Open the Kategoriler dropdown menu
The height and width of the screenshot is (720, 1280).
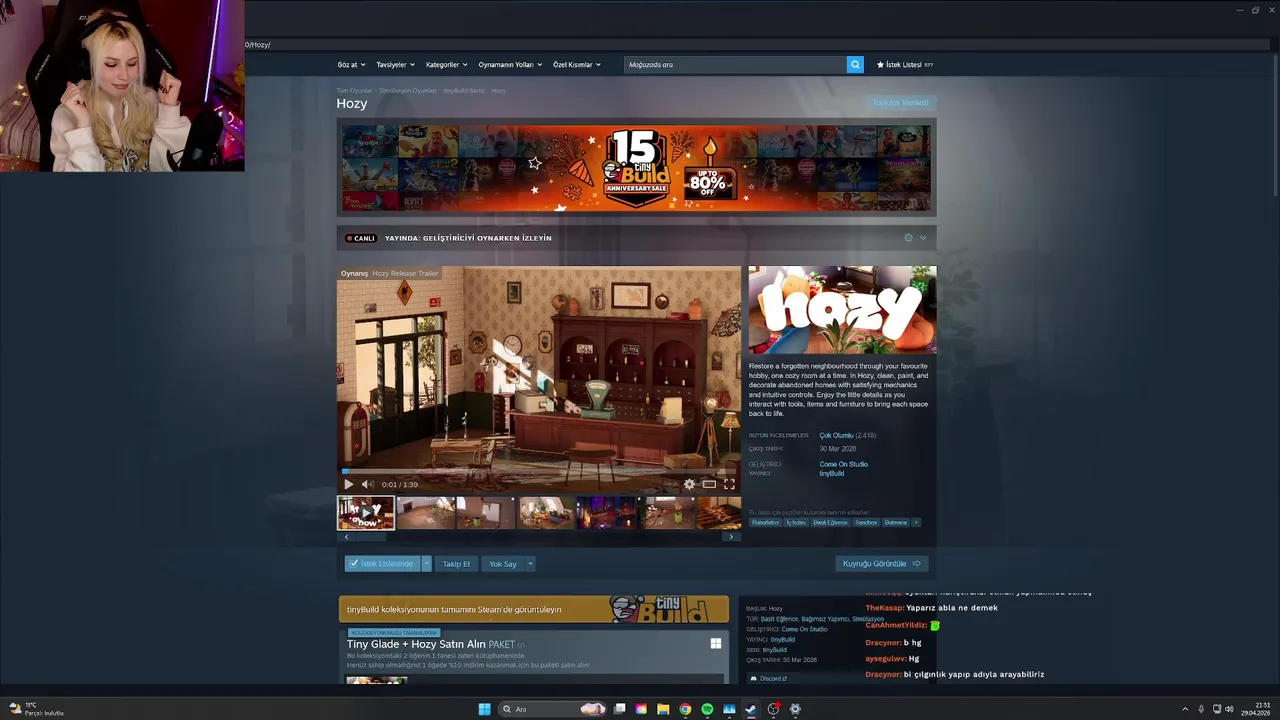point(446,64)
